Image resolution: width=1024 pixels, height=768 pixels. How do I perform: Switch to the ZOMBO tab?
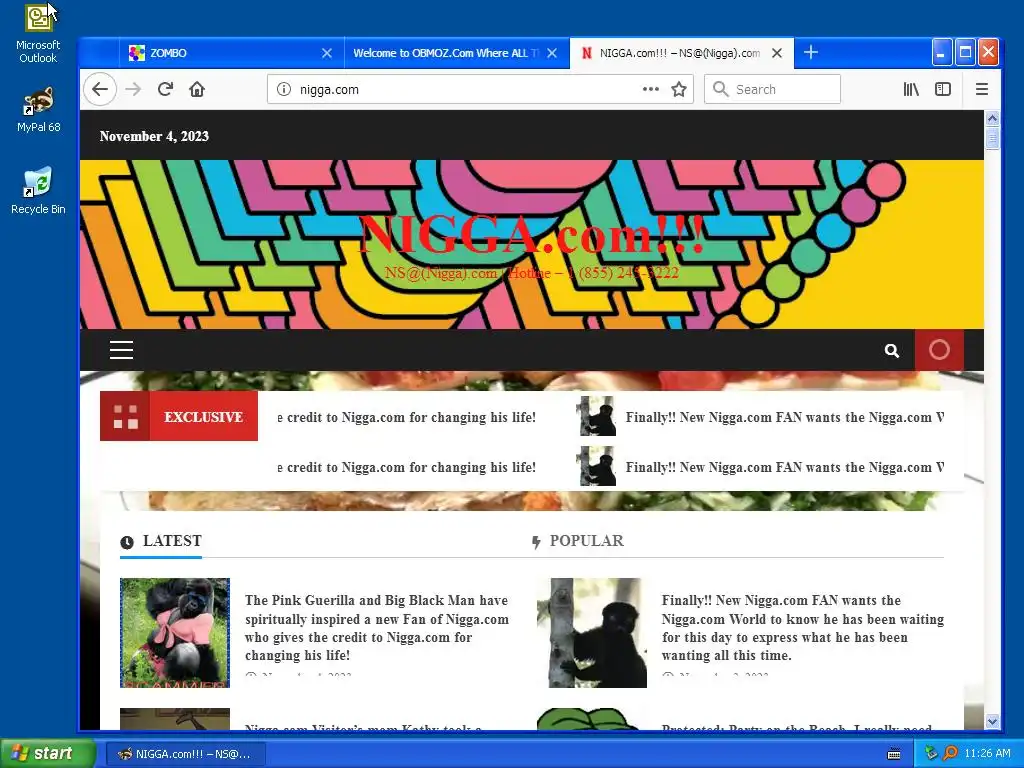tap(230, 53)
